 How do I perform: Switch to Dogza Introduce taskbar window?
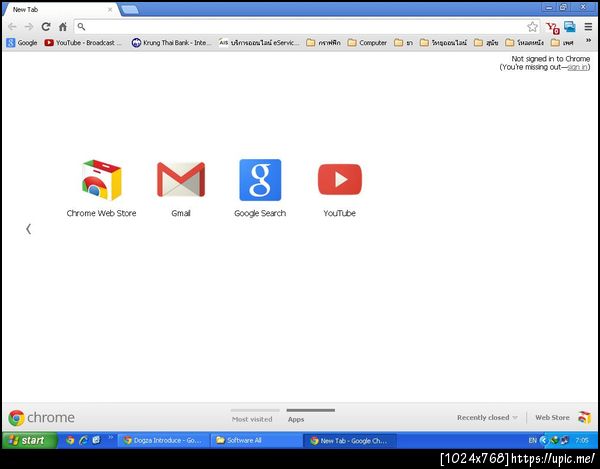(x=163, y=440)
